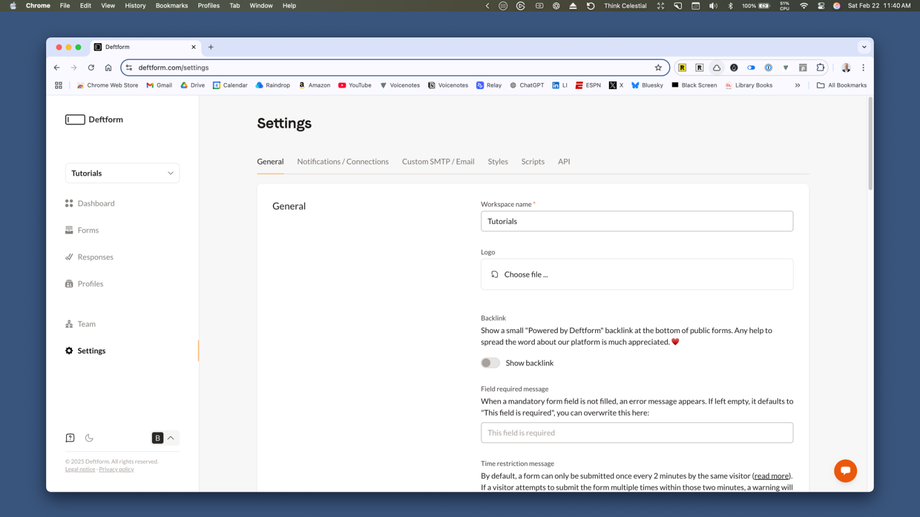
Task: Click Choose file for the logo
Action: (x=637, y=274)
